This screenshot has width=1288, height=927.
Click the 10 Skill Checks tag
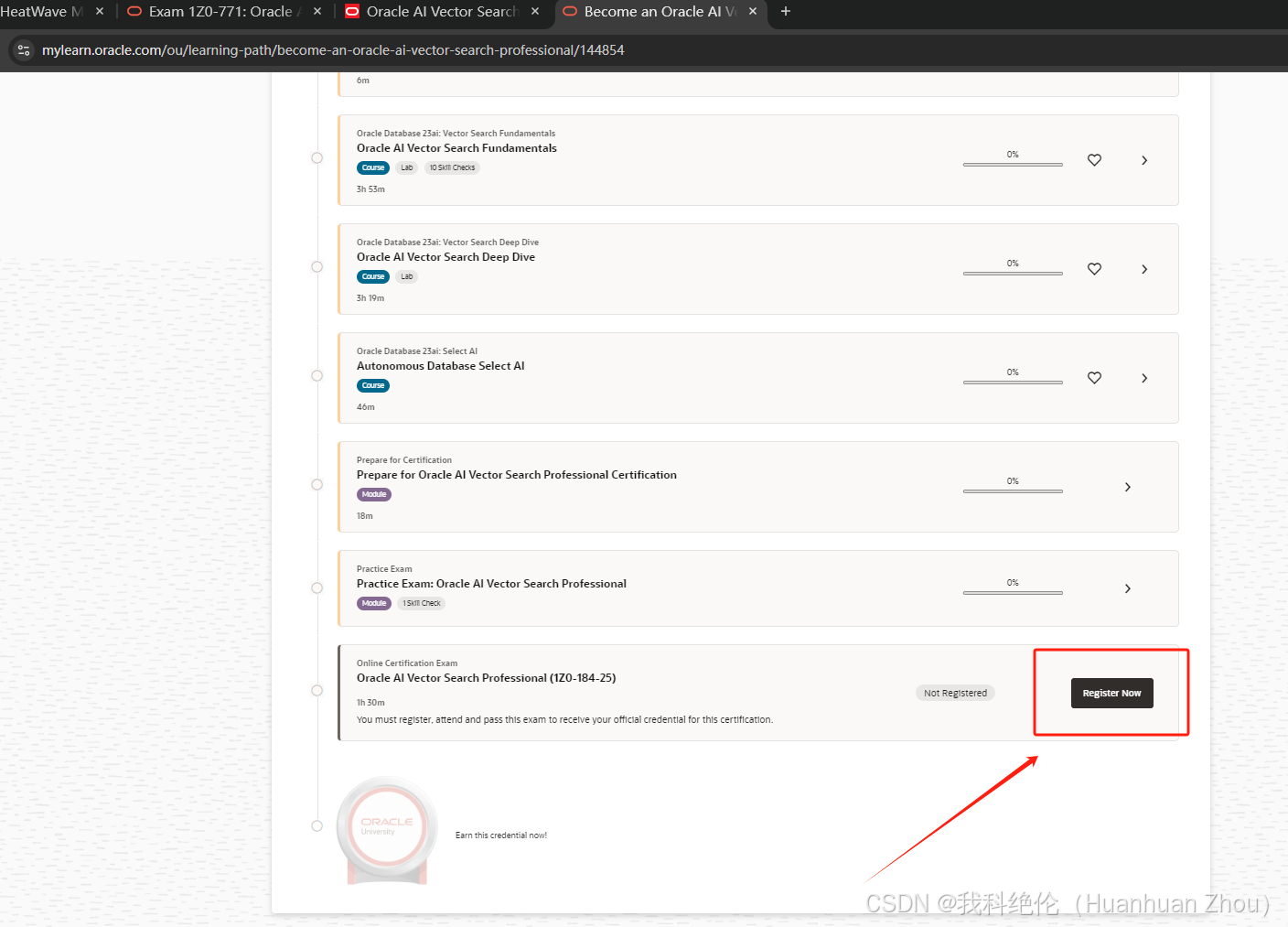pyautogui.click(x=452, y=167)
